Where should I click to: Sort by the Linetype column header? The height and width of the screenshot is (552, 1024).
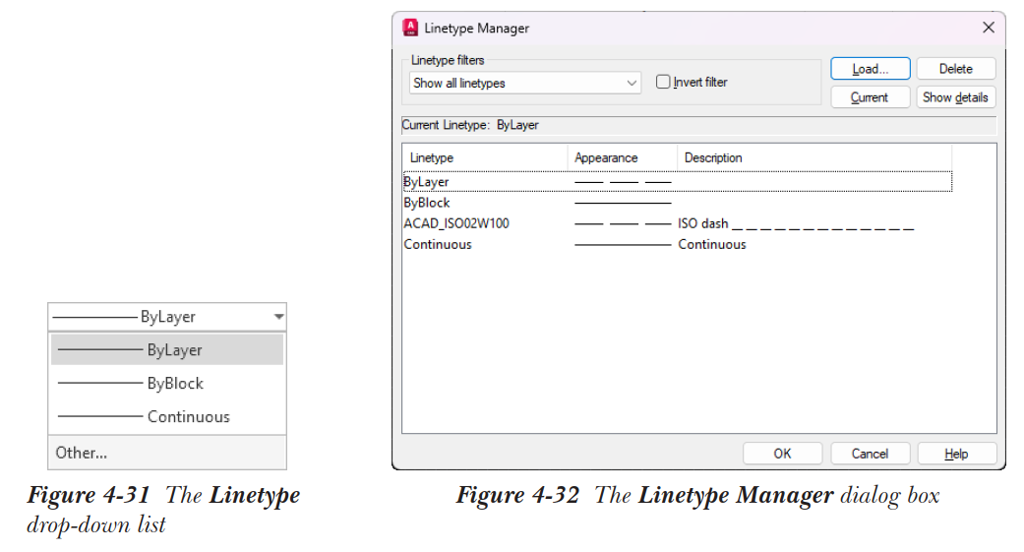pyautogui.click(x=485, y=157)
